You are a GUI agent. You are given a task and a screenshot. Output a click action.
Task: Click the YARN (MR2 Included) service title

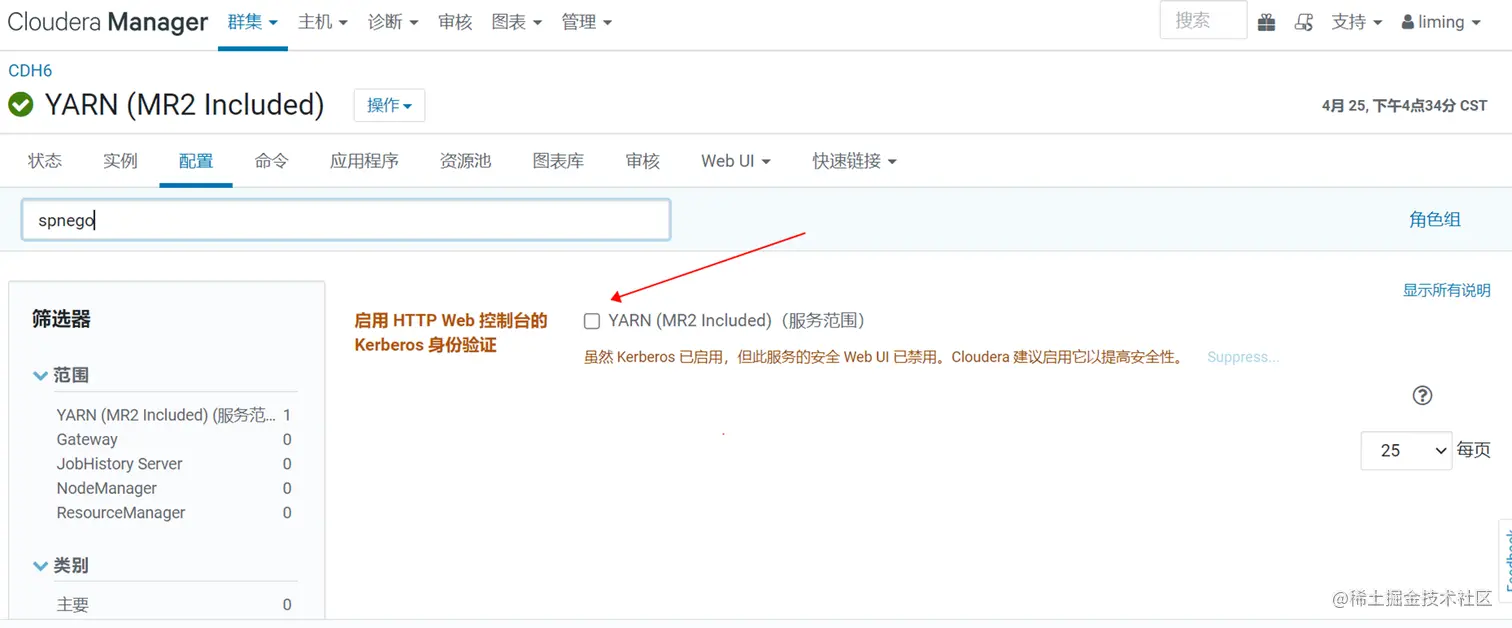point(185,104)
